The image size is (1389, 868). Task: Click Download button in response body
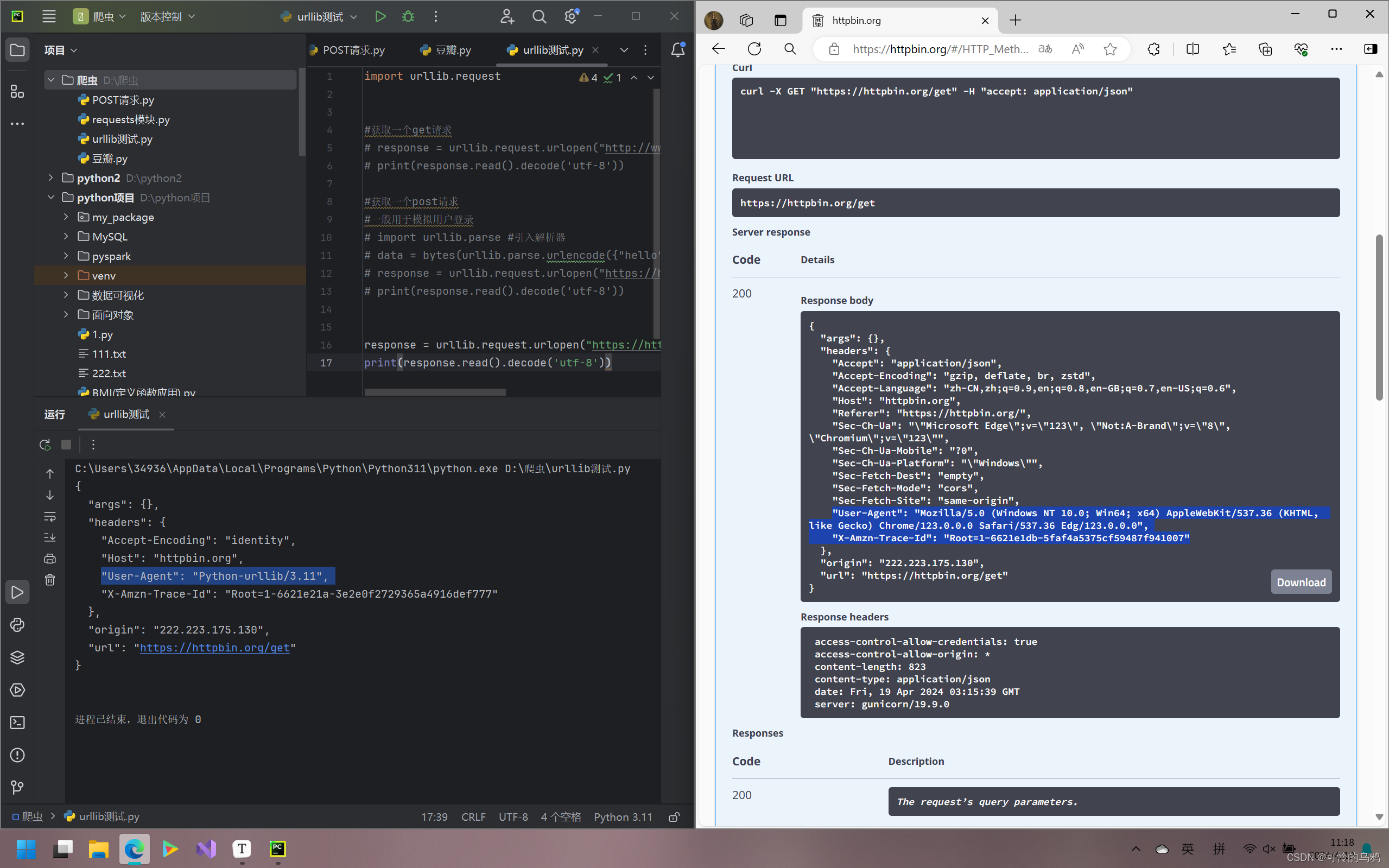[x=1301, y=582]
